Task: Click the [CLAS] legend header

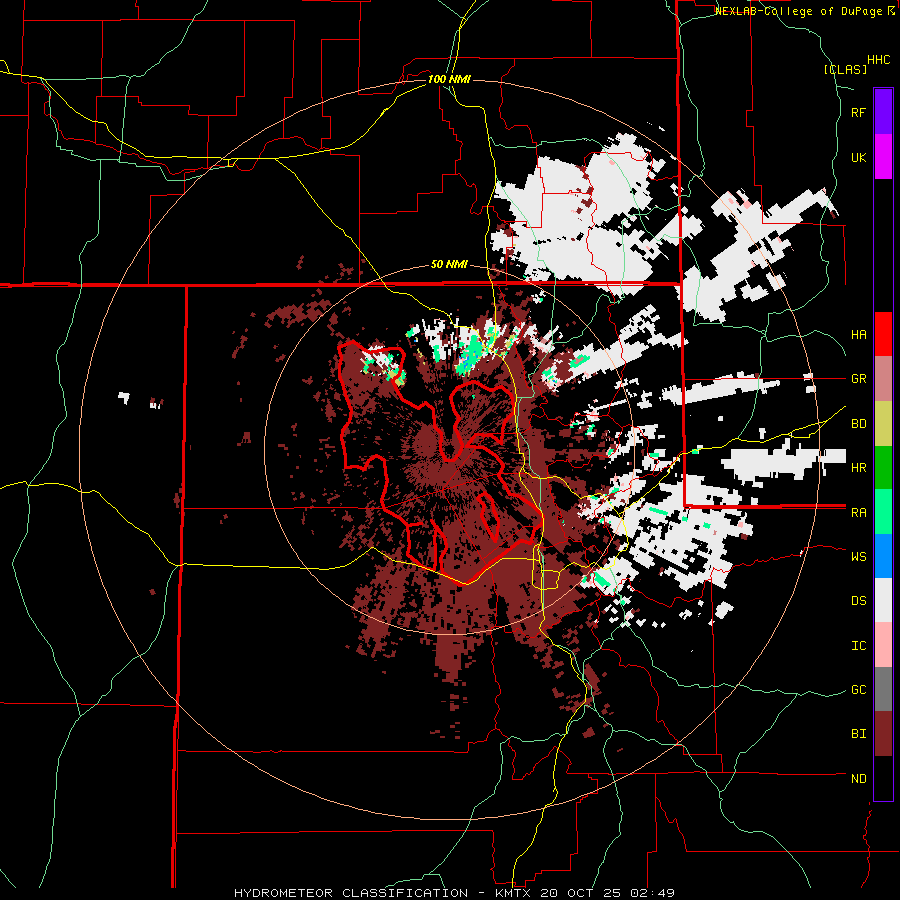Action: (x=845, y=70)
